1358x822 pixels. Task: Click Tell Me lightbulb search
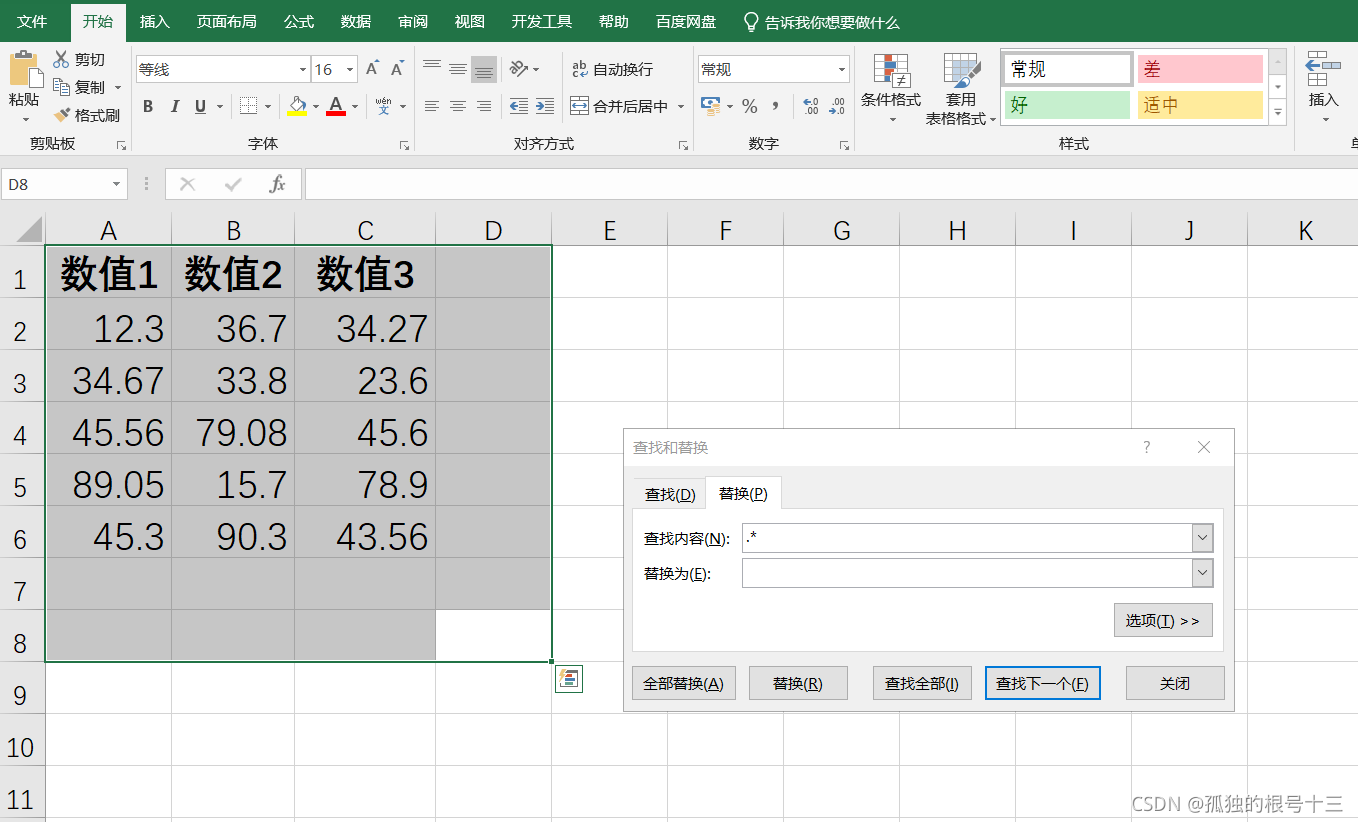(x=752, y=21)
